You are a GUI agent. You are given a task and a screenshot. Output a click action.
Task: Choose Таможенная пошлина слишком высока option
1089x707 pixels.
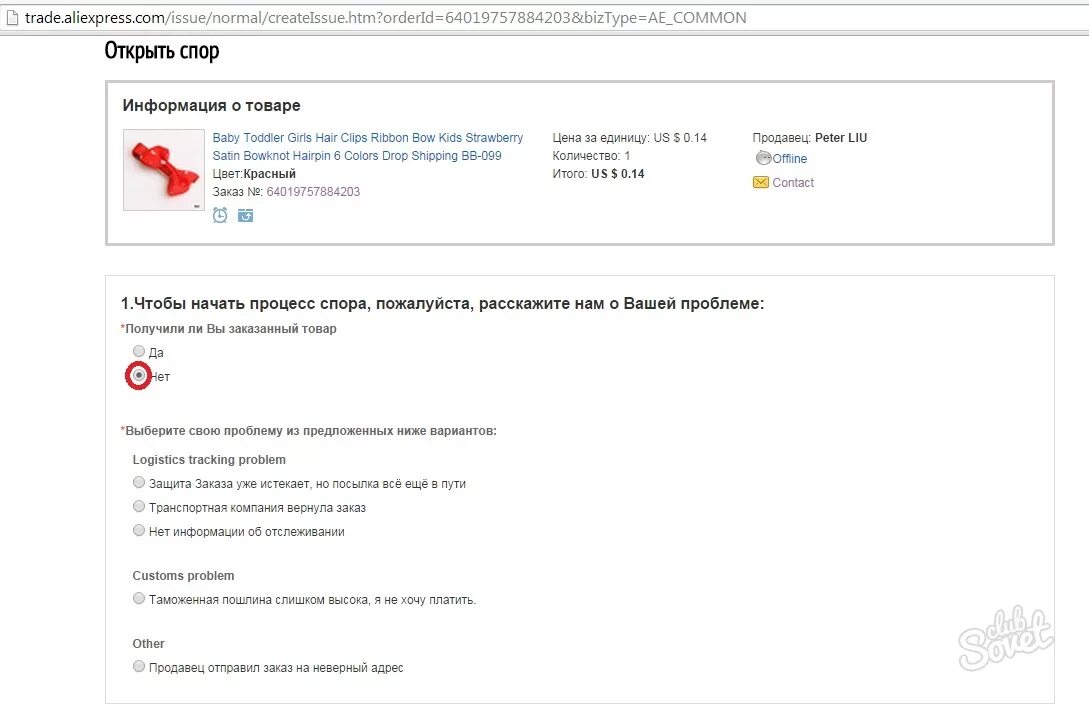[139, 598]
